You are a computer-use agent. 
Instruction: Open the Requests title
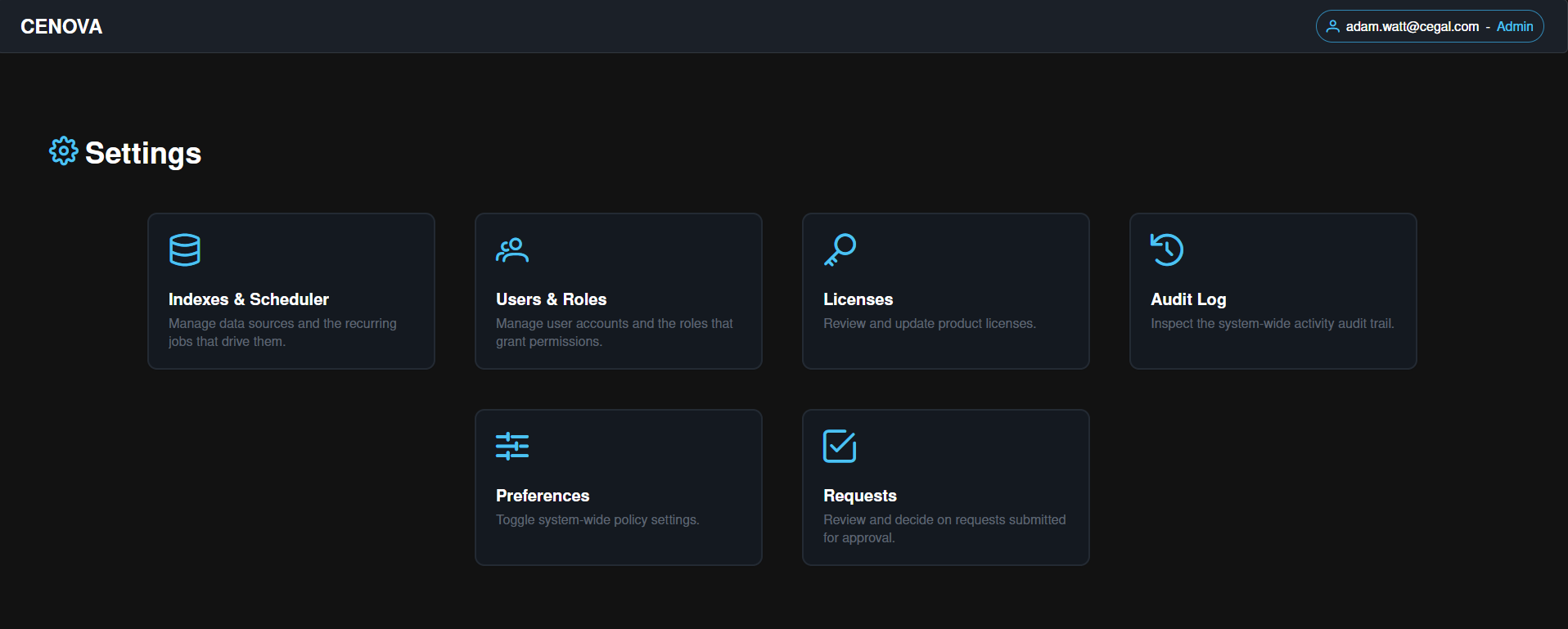[860, 496]
